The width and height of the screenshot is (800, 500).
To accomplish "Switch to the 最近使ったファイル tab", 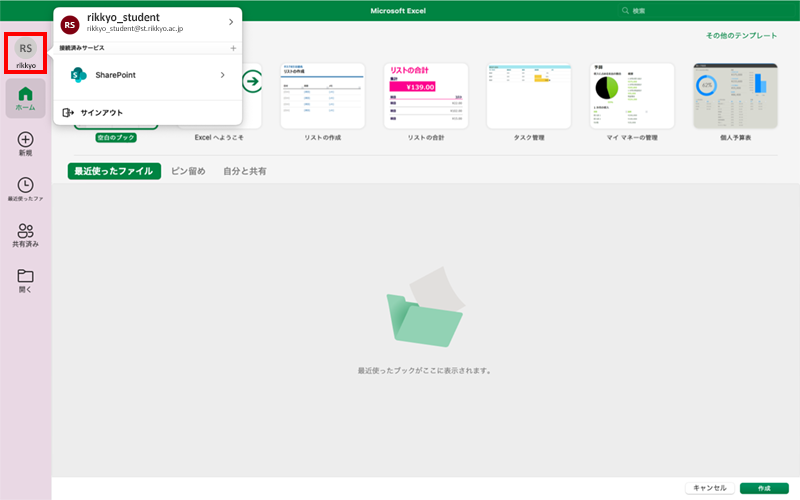I will (x=114, y=171).
